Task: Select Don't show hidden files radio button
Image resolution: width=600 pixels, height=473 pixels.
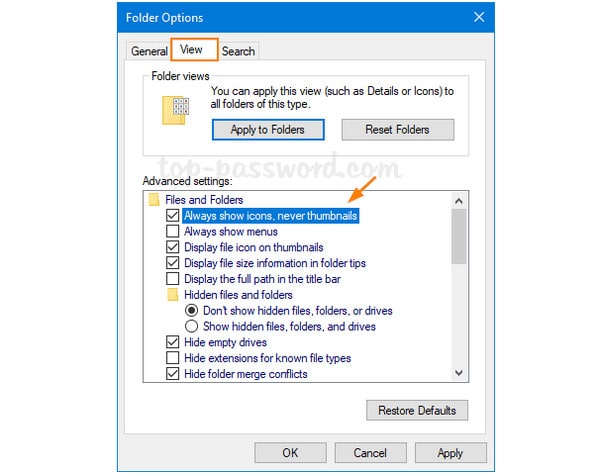Action: coord(191,310)
